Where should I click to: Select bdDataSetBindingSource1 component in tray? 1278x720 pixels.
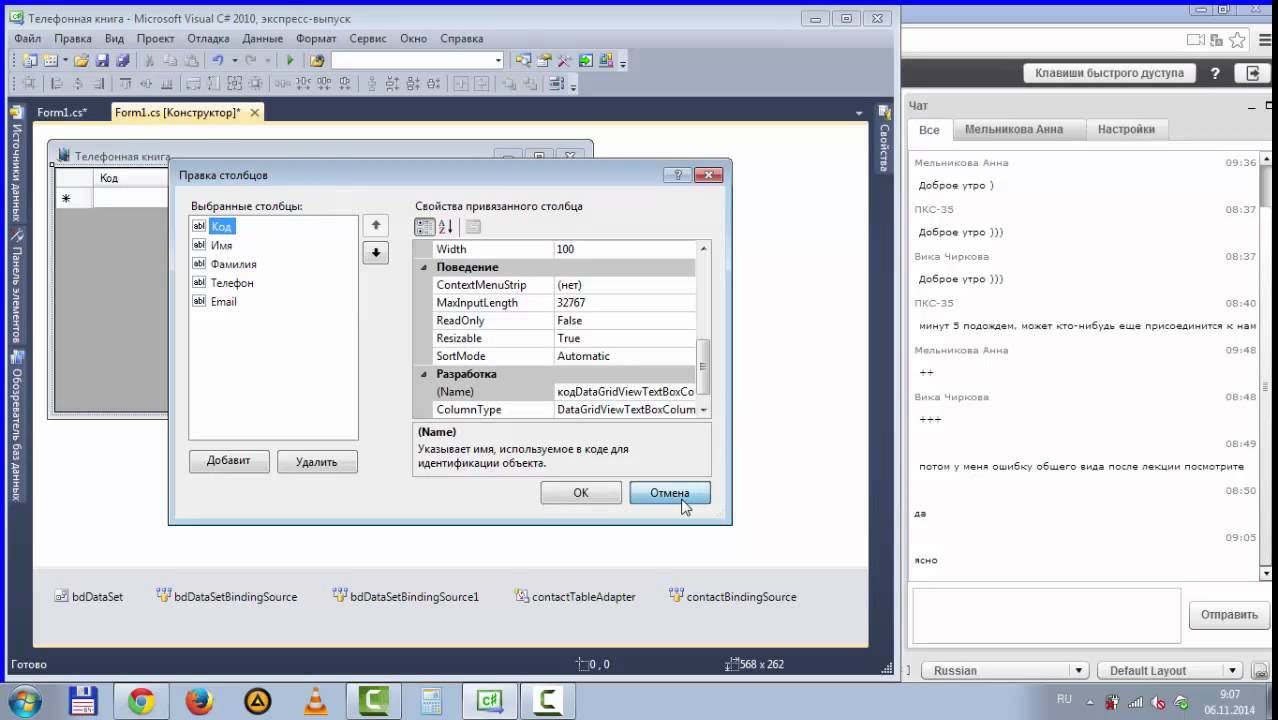(x=406, y=596)
